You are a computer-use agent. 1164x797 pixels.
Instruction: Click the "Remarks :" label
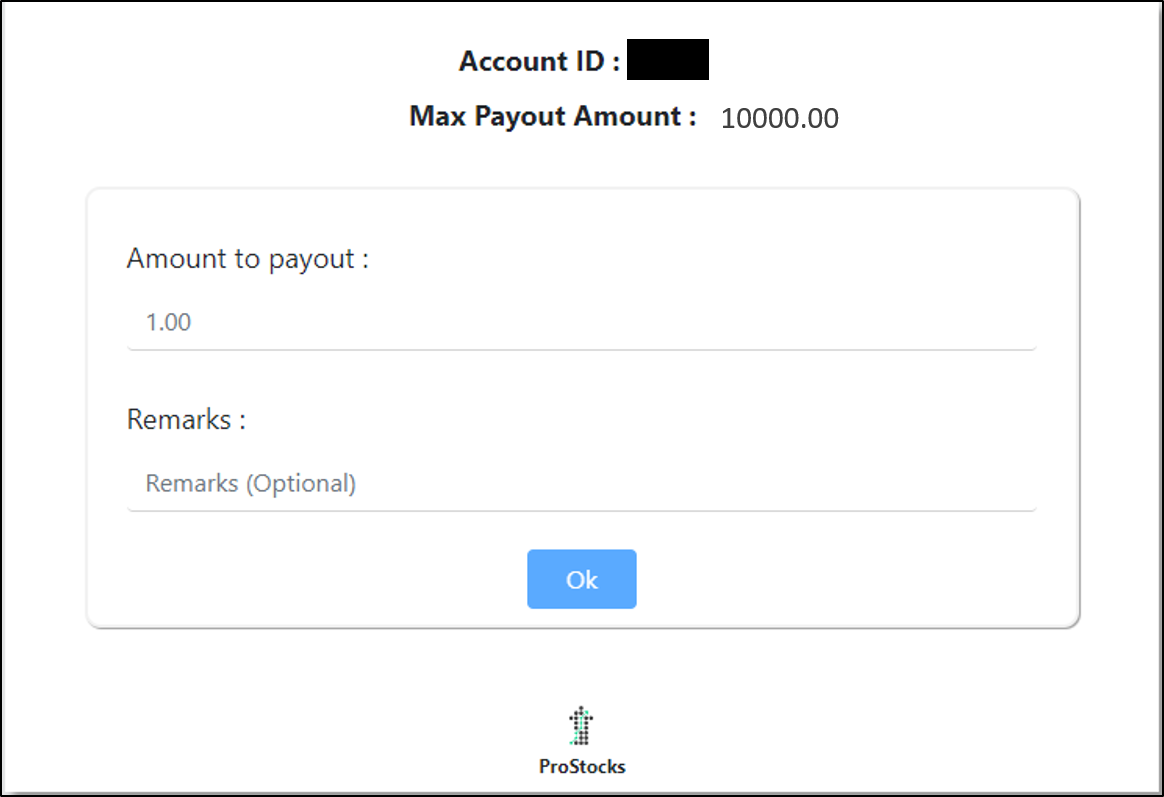[186, 419]
